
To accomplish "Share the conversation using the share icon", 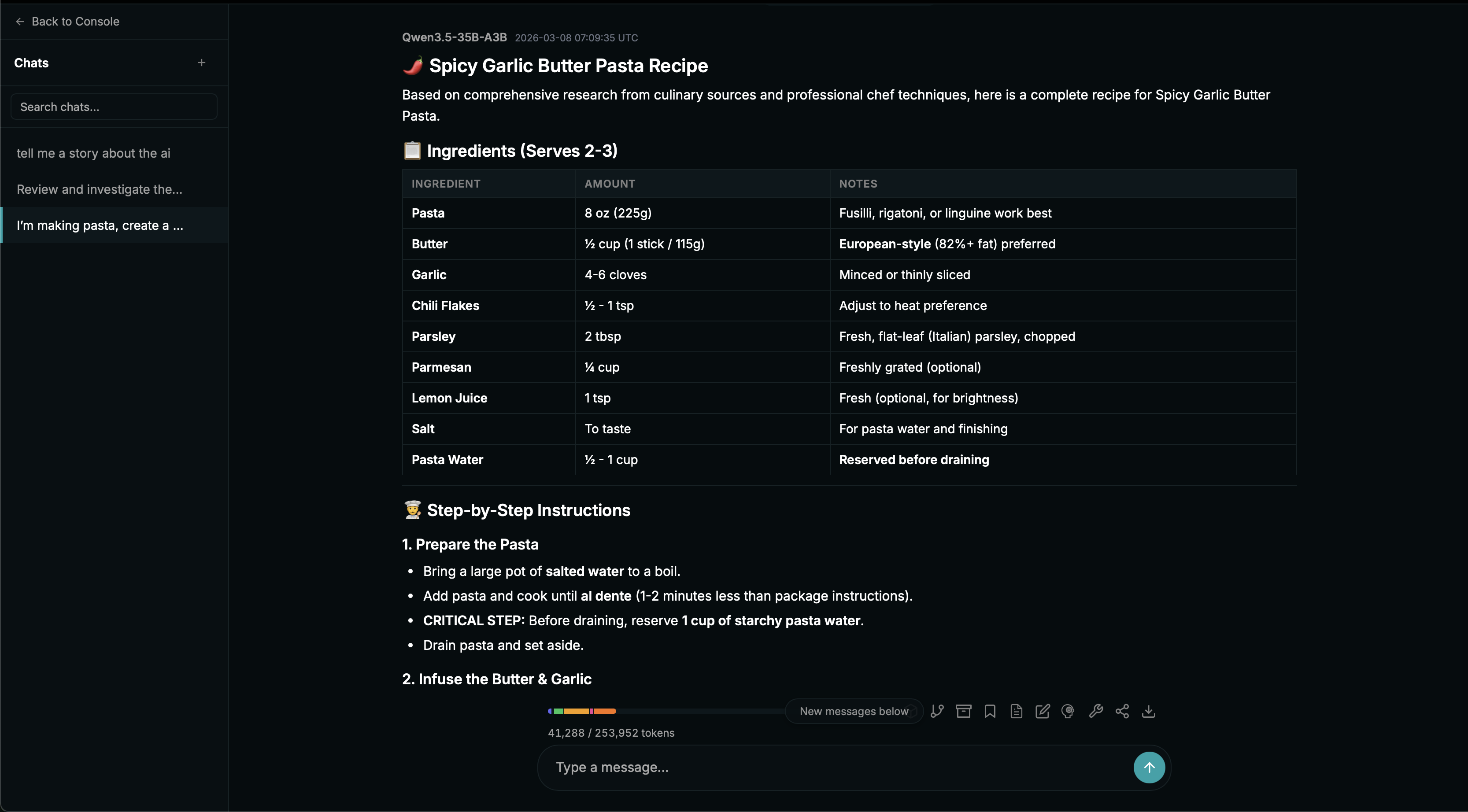I will coord(1122,711).
